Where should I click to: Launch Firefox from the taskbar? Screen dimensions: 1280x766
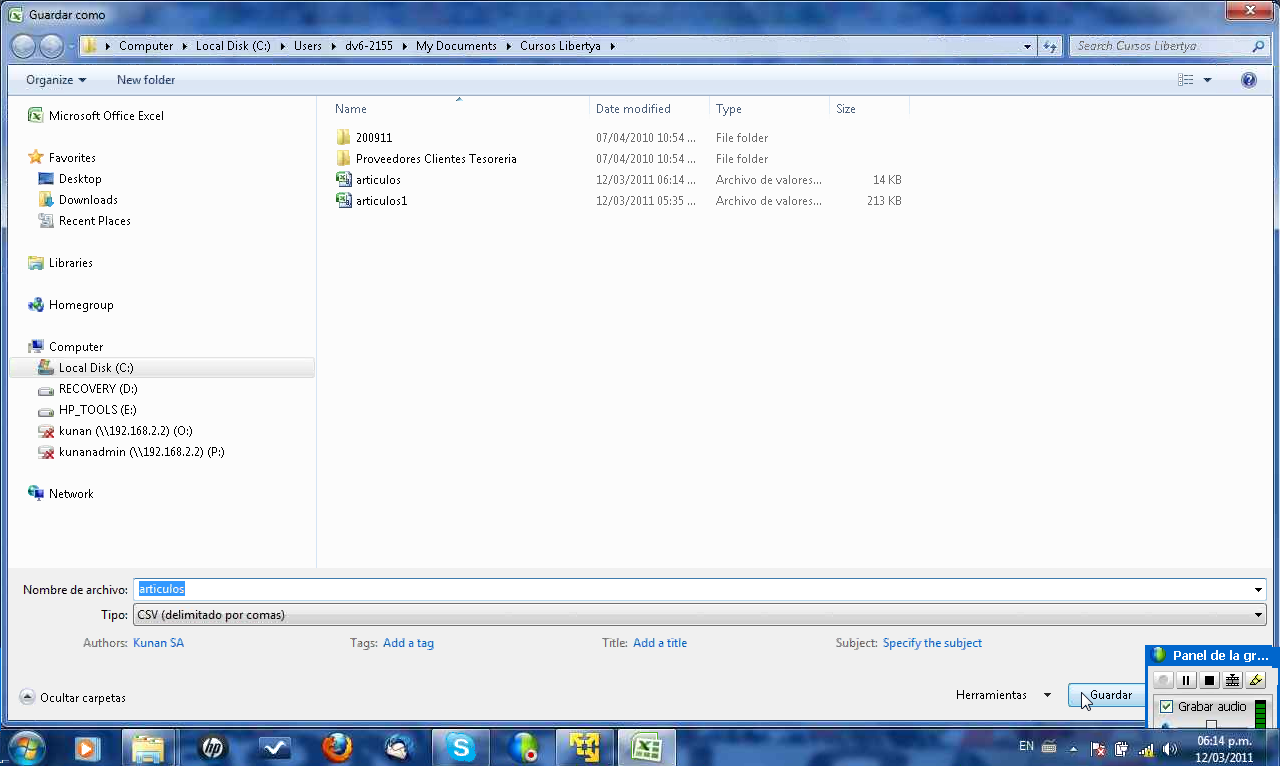[337, 747]
